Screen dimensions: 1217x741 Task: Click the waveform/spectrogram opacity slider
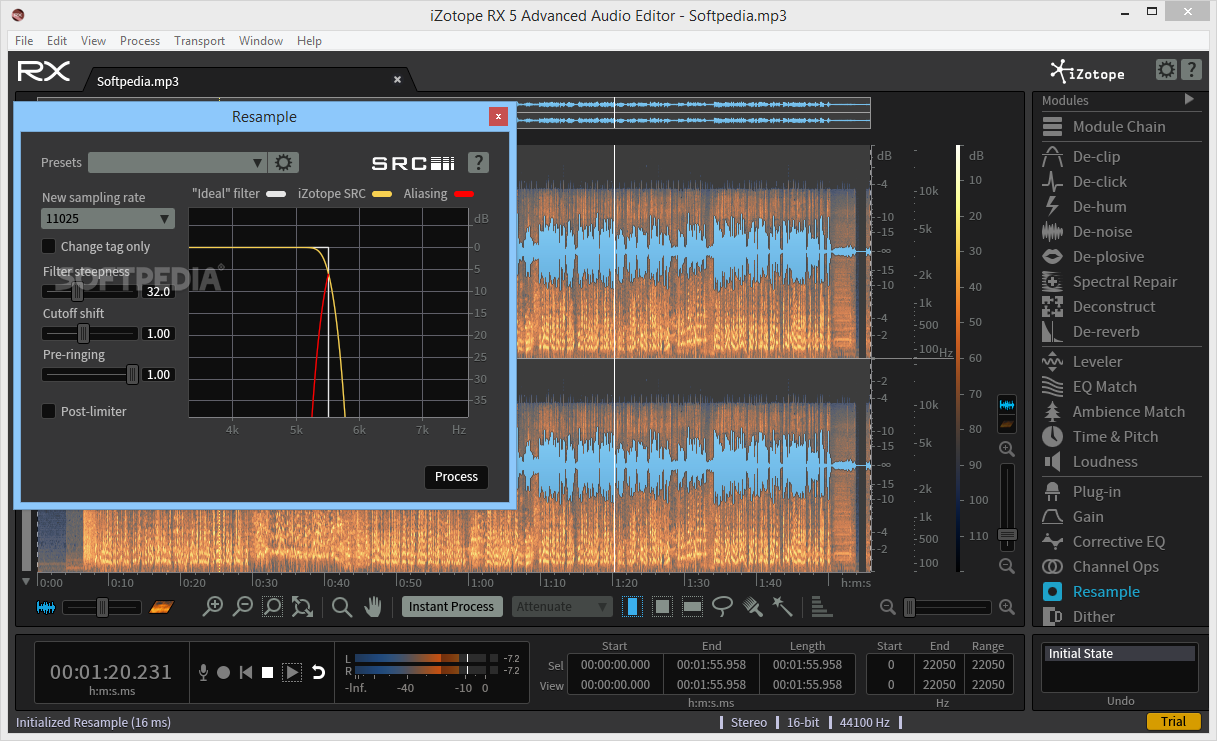pos(102,607)
